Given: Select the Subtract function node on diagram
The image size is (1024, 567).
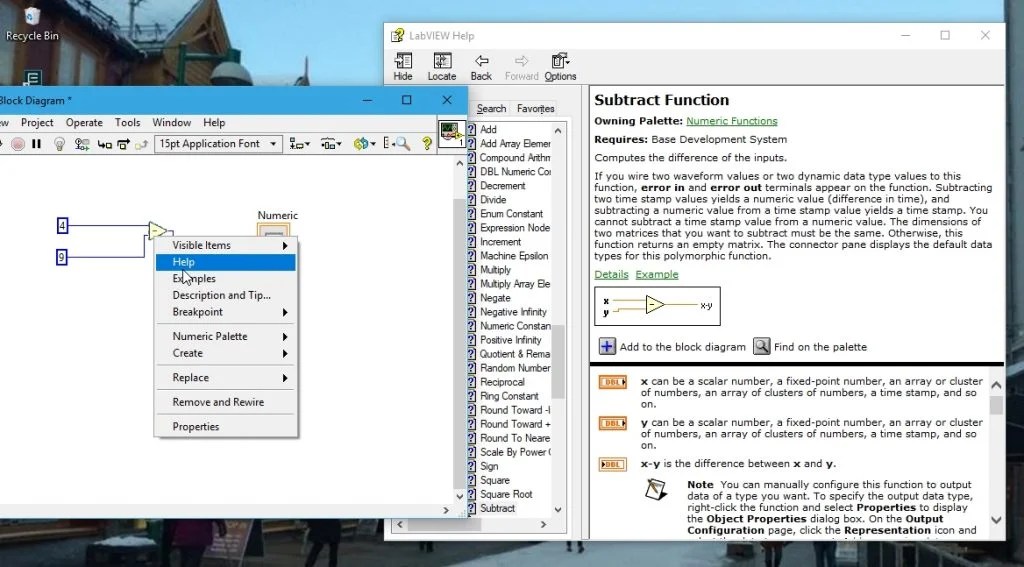Looking at the screenshot, I should tap(158, 230).
